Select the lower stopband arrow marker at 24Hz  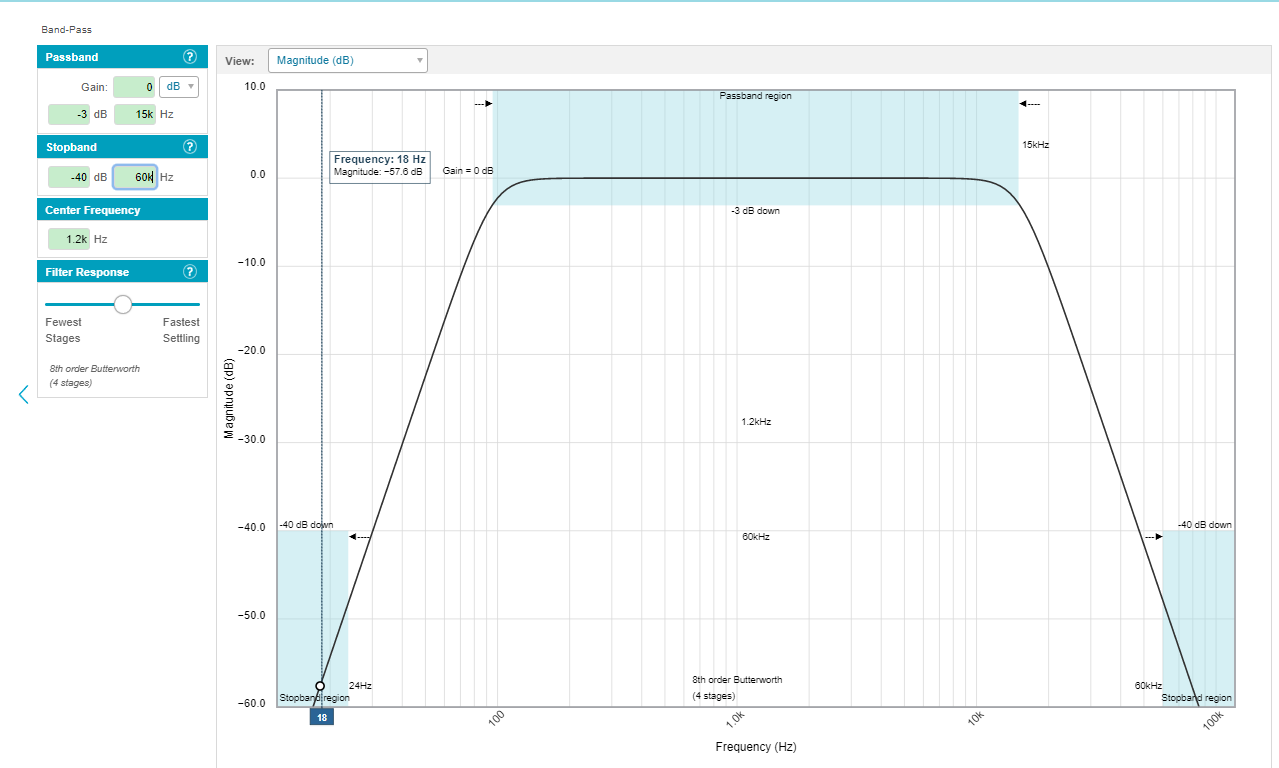[359, 537]
